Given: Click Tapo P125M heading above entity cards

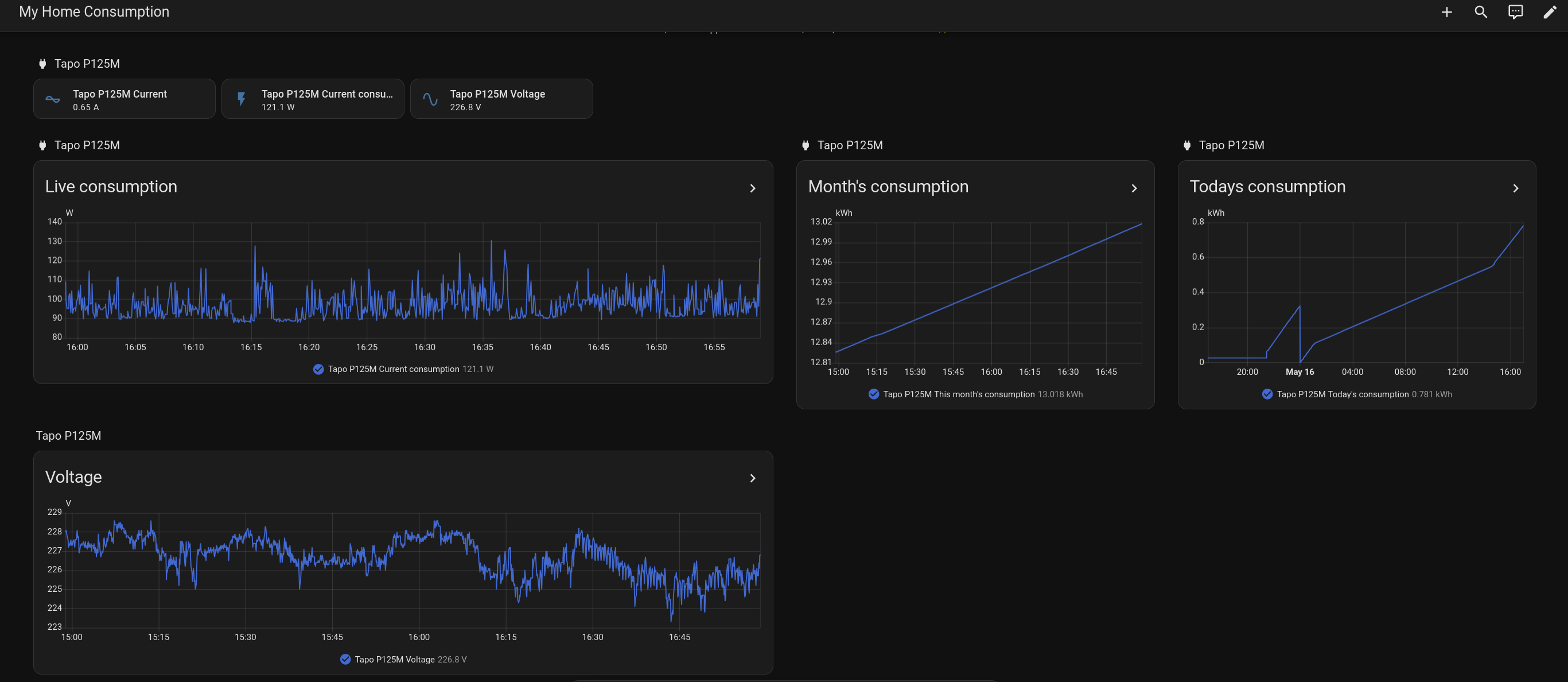Looking at the screenshot, I should (87, 64).
